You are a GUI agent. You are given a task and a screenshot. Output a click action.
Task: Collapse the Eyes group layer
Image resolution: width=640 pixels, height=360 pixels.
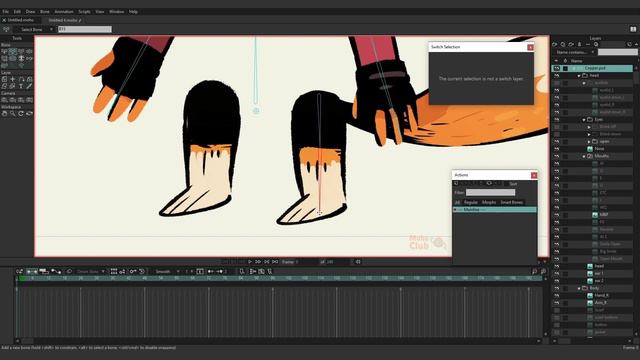[x=584, y=120]
